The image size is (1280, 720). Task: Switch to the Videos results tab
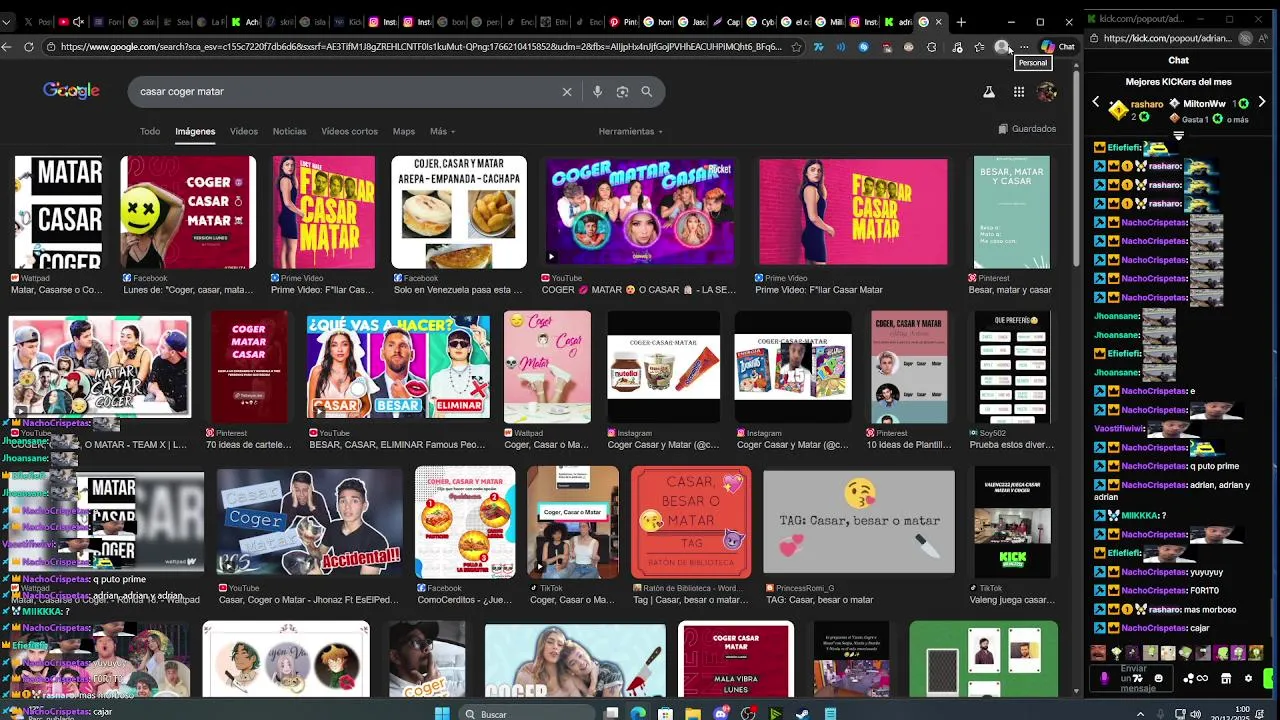click(x=244, y=131)
